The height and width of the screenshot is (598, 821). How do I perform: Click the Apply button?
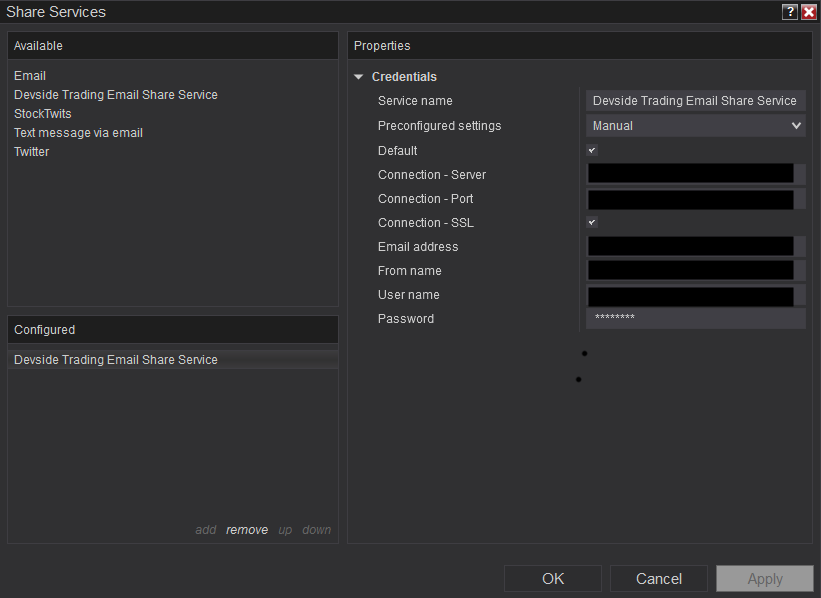765,579
